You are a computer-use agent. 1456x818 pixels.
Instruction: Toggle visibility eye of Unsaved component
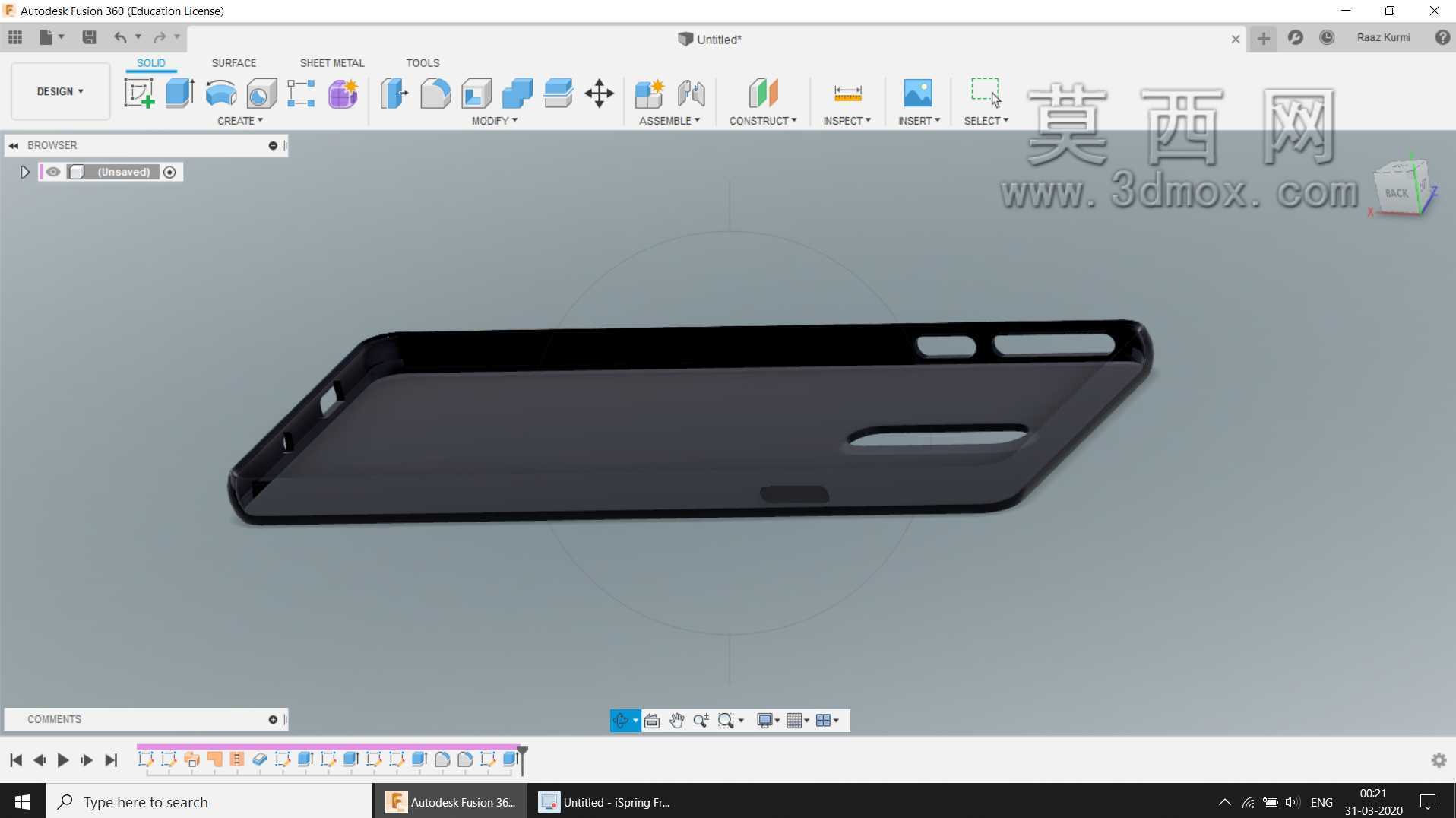point(53,172)
